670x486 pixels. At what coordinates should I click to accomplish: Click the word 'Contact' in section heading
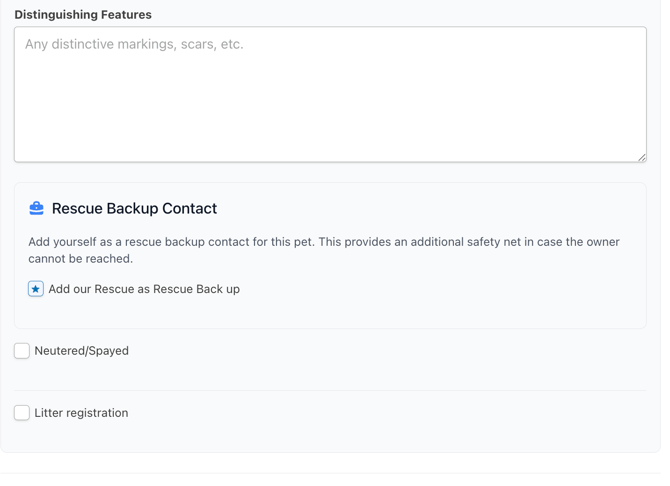click(186, 209)
